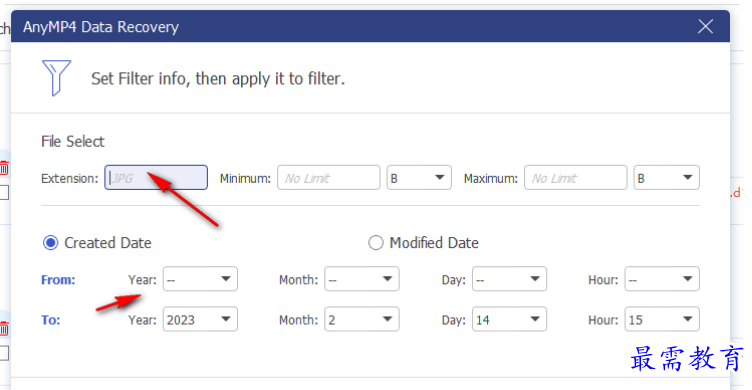
Task: Expand the To Day dropdown showing 14
Action: pyautogui.click(x=509, y=319)
